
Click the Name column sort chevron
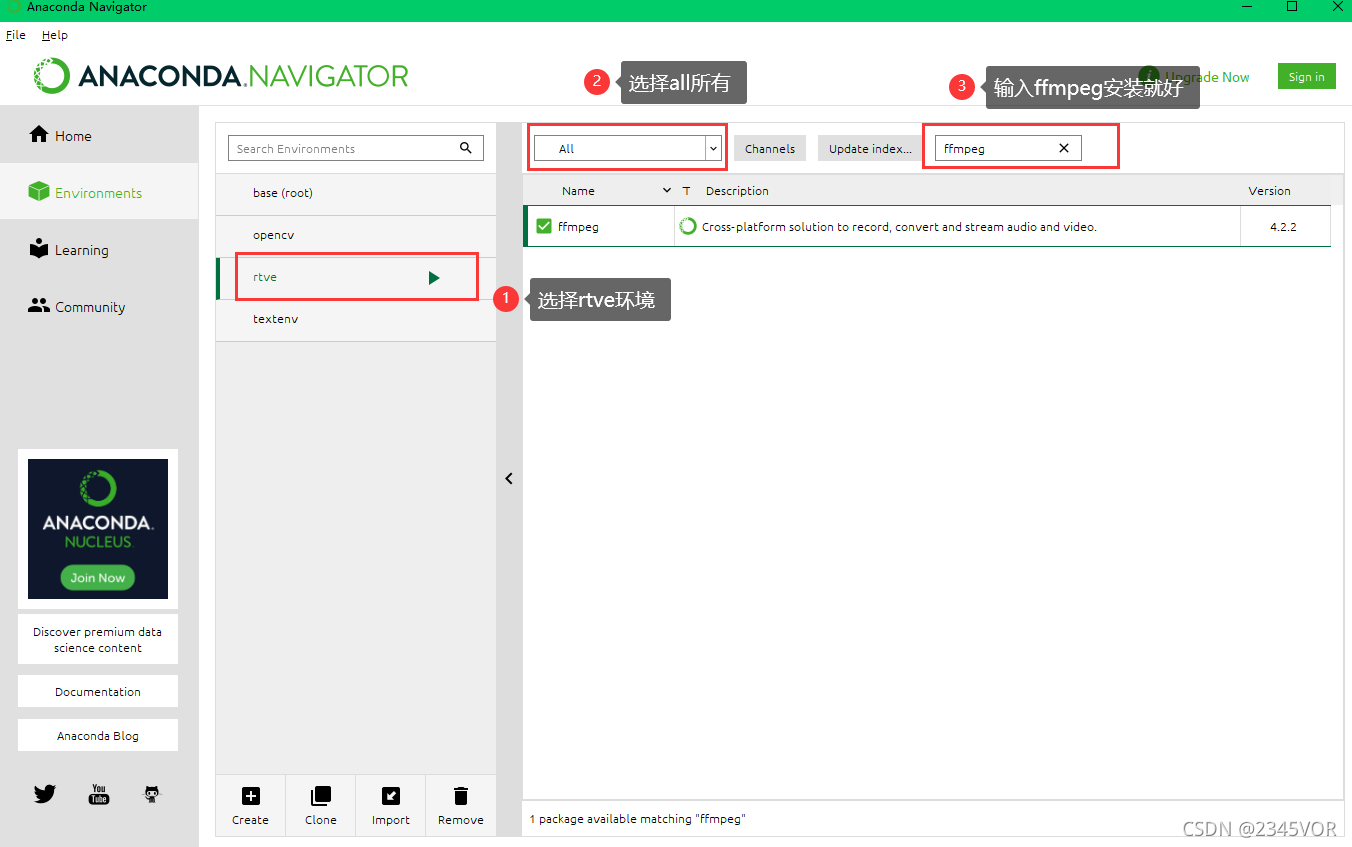[x=667, y=190]
